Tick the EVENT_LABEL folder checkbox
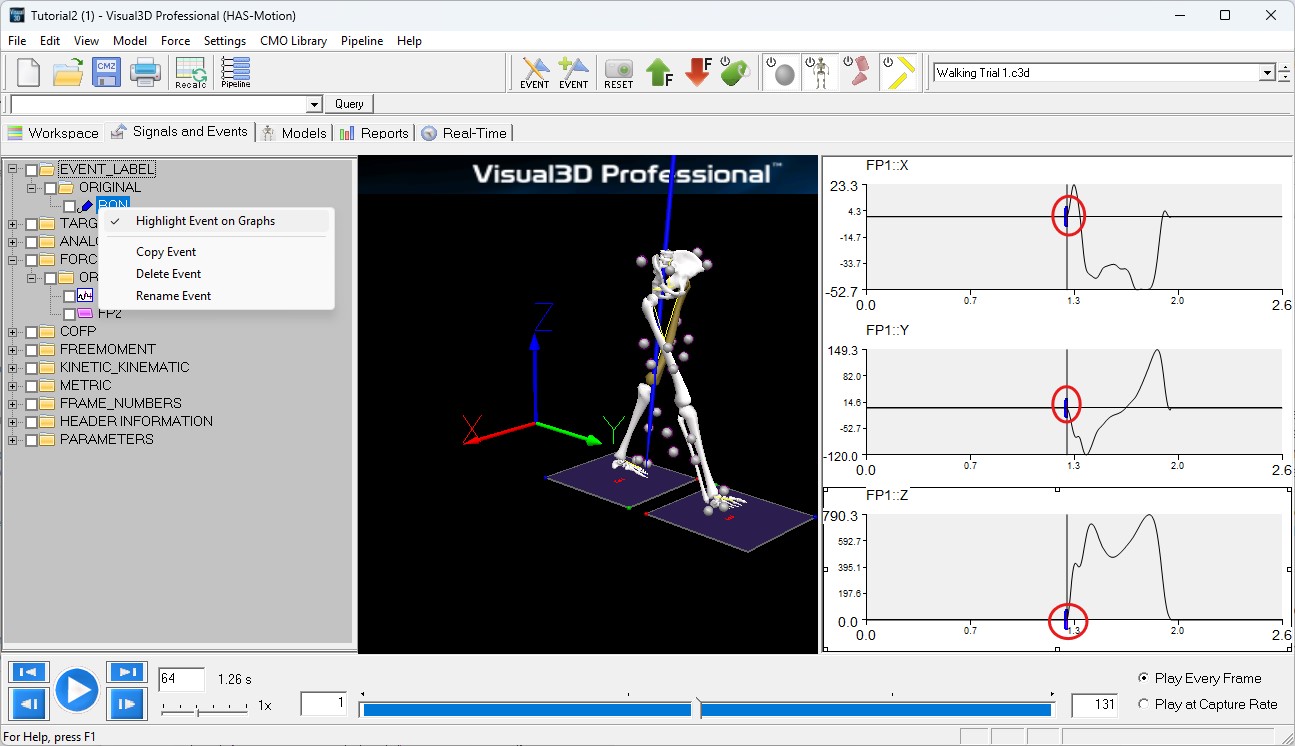This screenshot has width=1295, height=746. pos(31,170)
